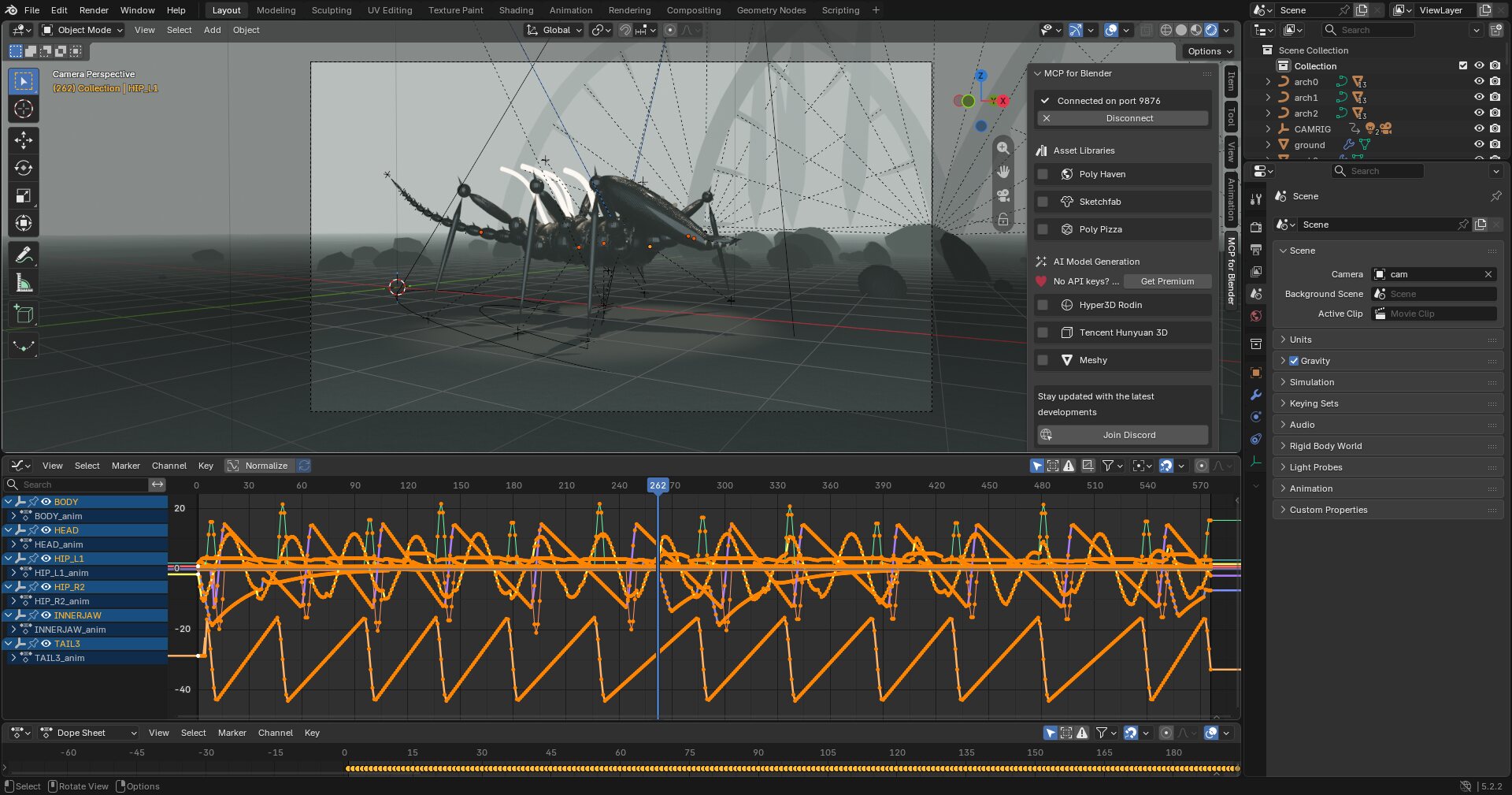Click the Item sidebar tab
This screenshot has width=1512, height=795.
[x=1231, y=82]
